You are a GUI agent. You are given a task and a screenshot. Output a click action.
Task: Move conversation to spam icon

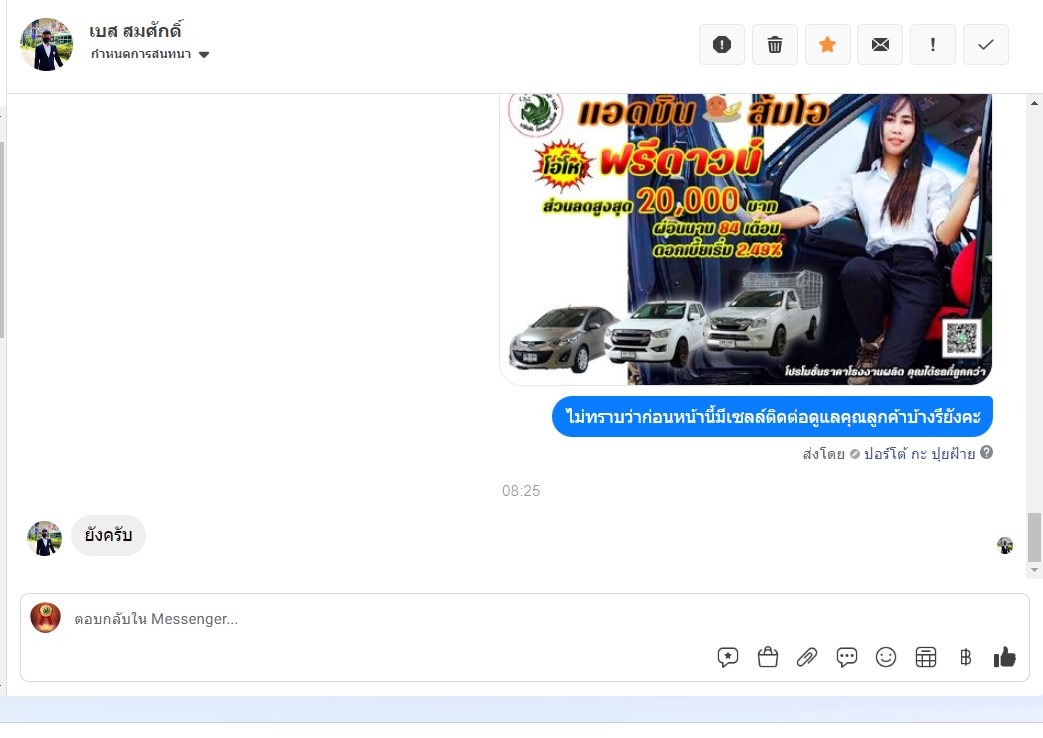(x=722, y=45)
